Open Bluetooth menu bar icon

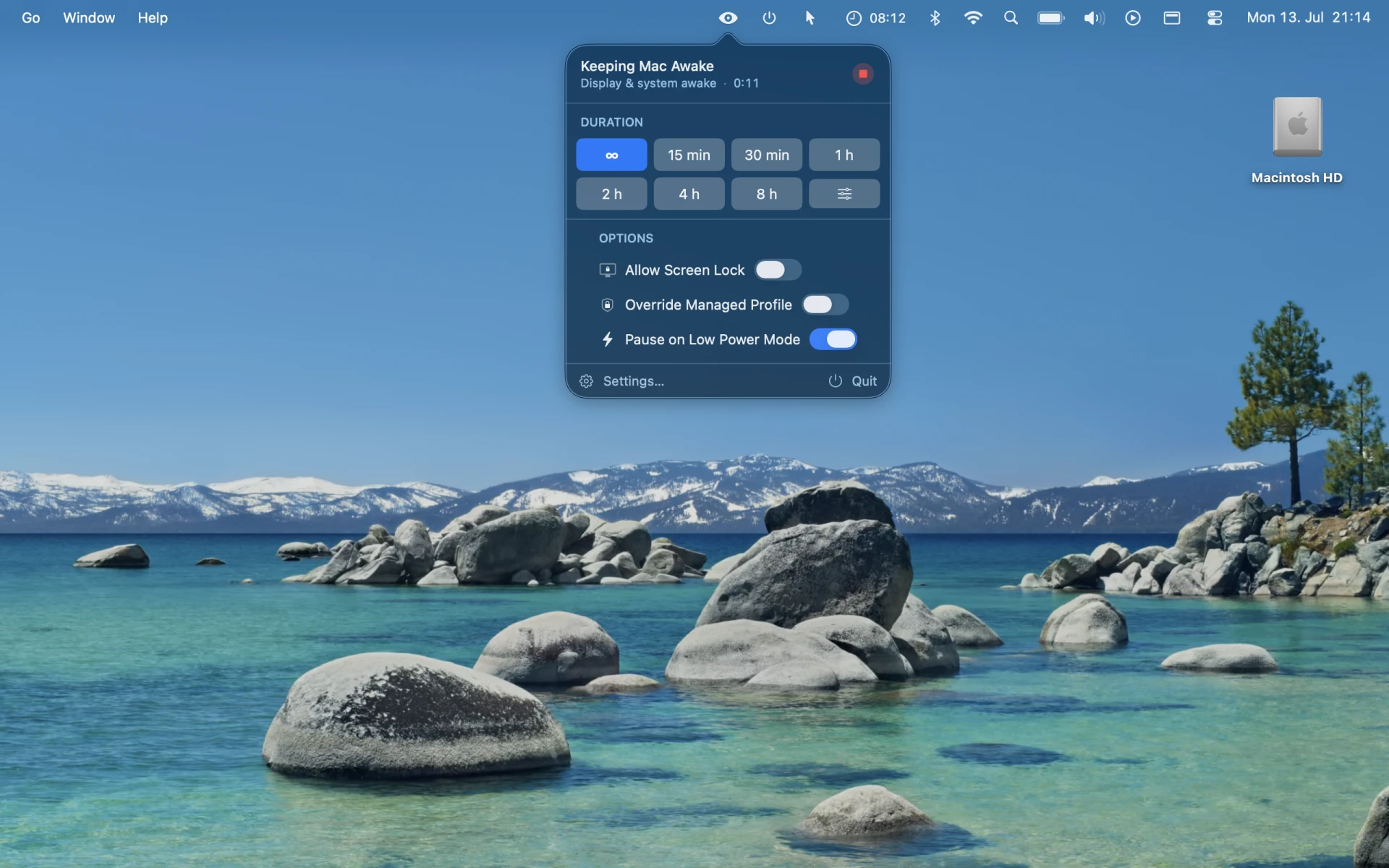coord(935,18)
